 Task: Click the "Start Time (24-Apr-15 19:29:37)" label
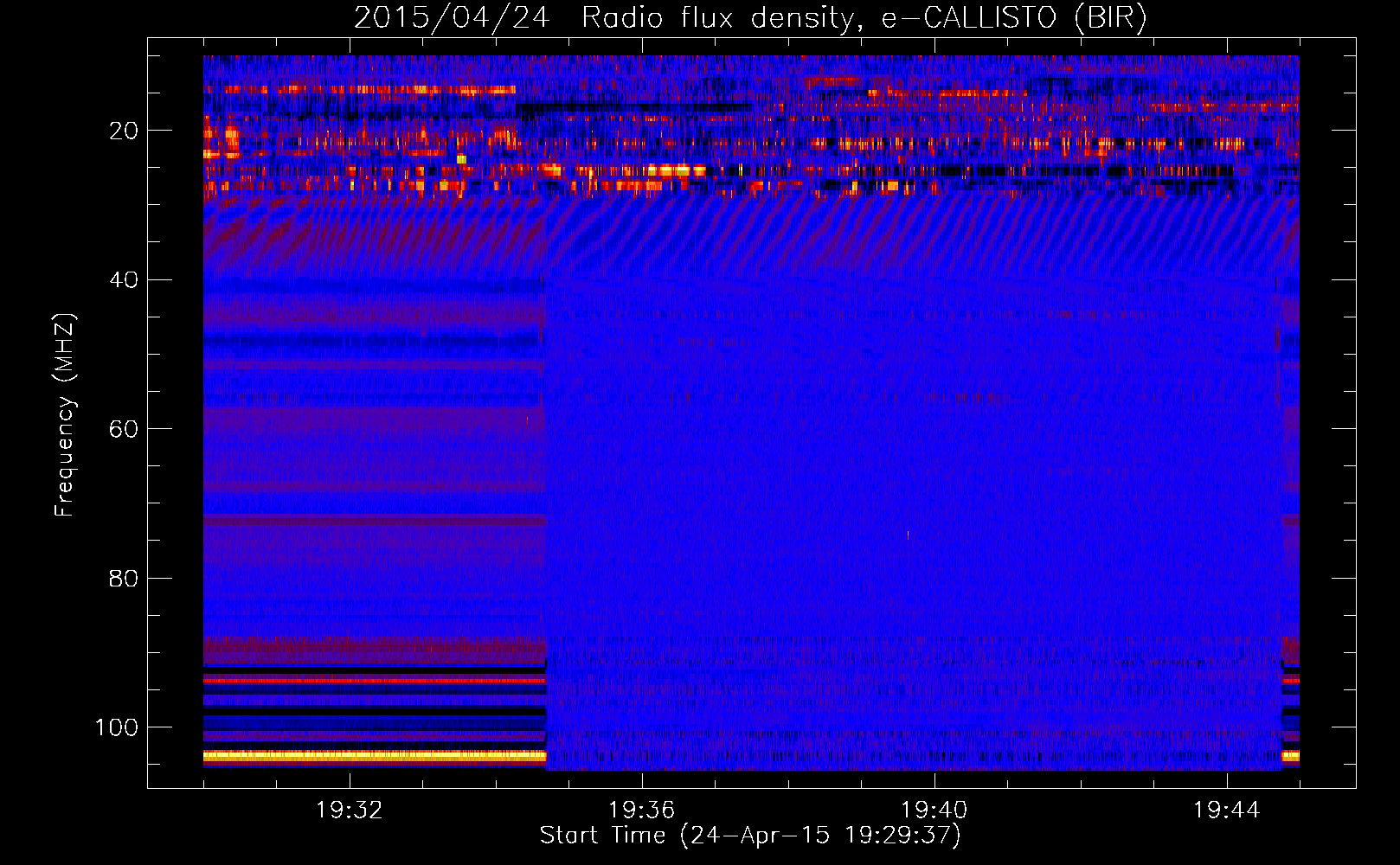click(750, 836)
